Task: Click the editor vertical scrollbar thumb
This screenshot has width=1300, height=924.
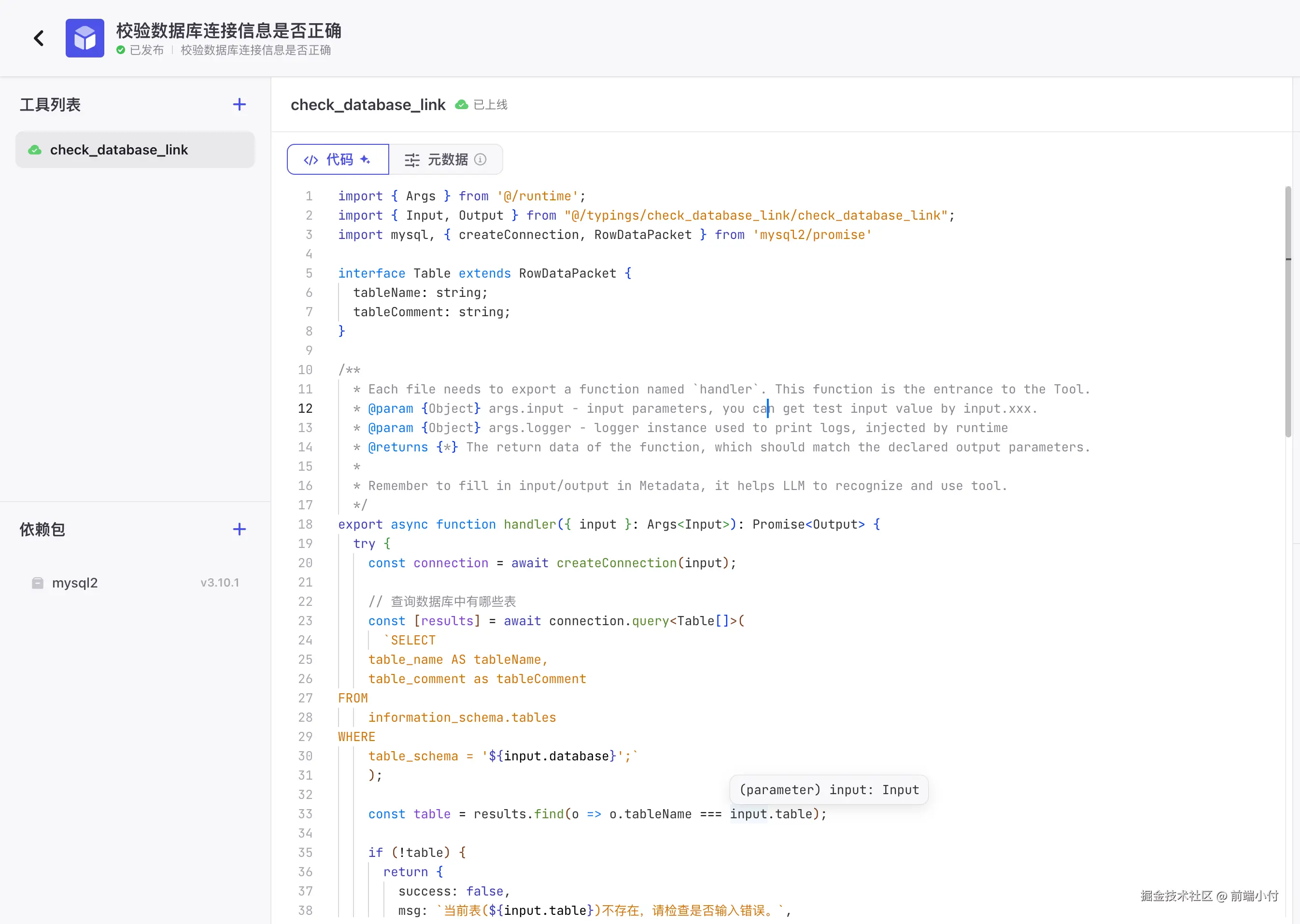Action: click(1287, 312)
